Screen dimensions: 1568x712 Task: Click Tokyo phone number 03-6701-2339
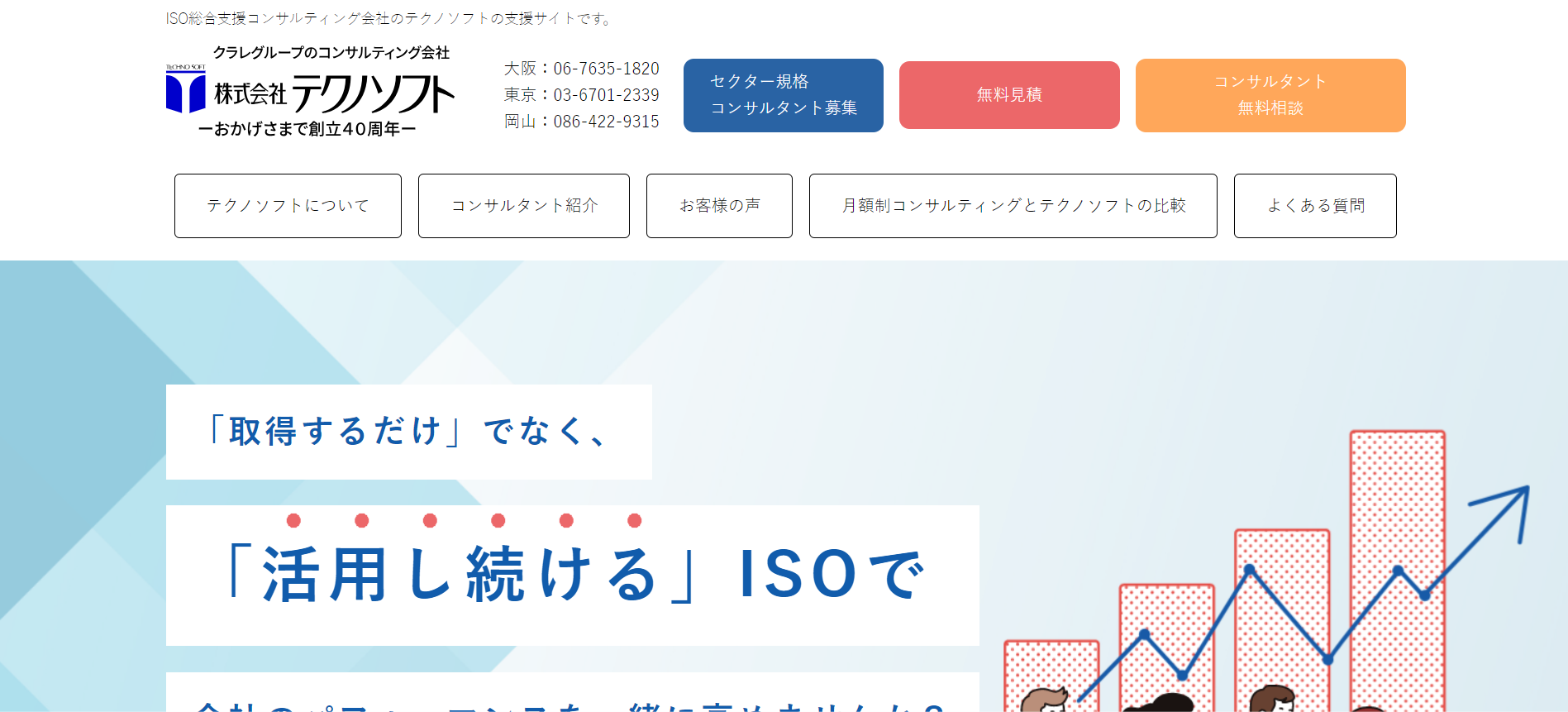[606, 95]
